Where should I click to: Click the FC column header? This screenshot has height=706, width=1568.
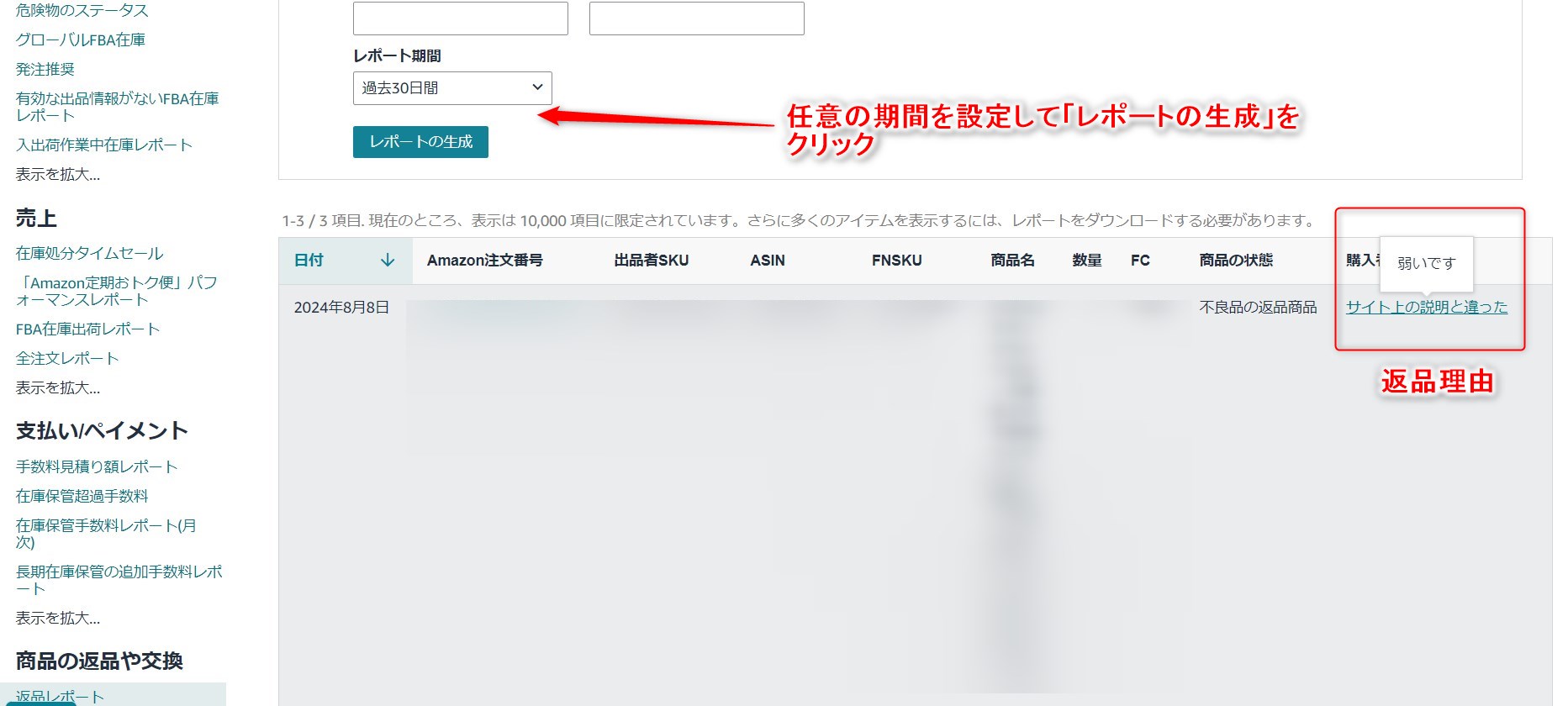(x=1140, y=261)
